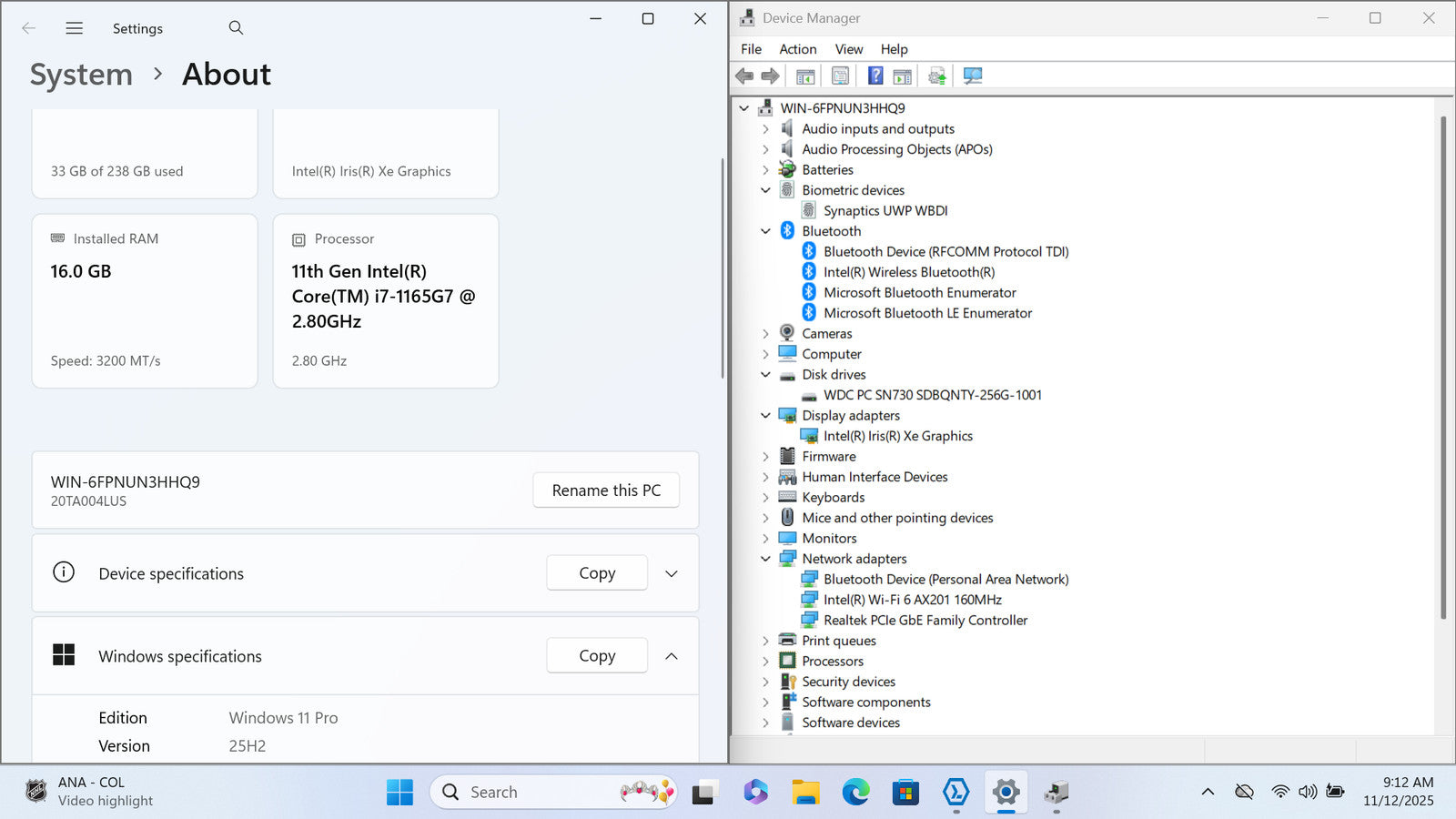Expand the Device specifications section

(672, 573)
